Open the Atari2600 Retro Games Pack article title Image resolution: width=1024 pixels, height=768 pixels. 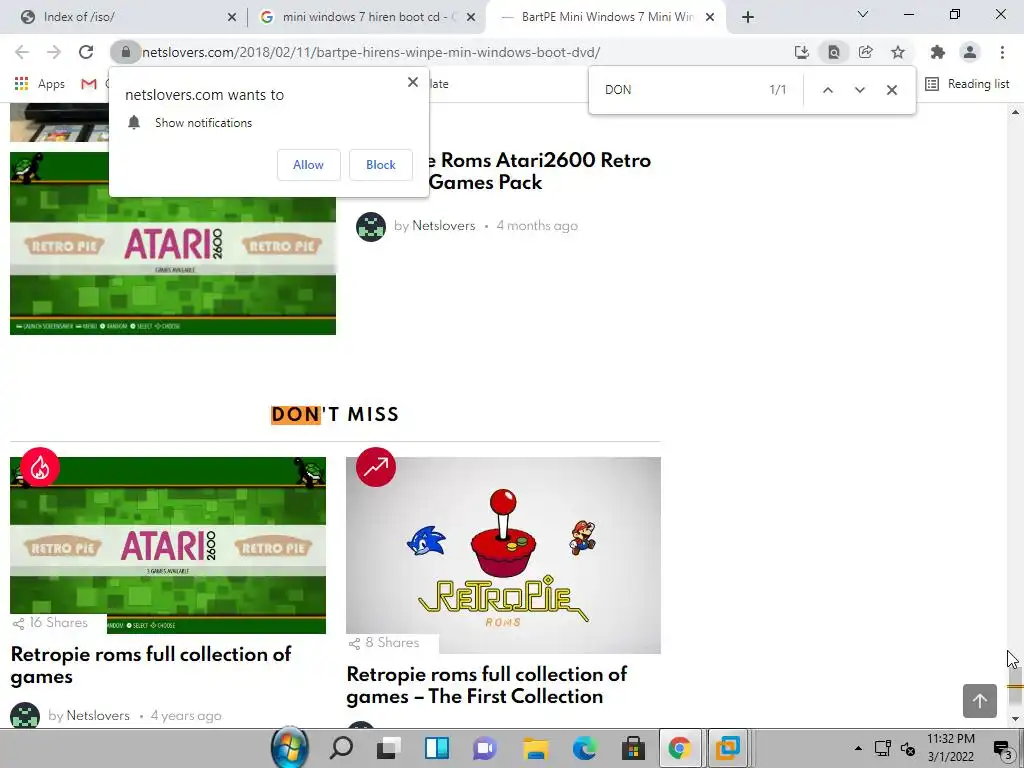coord(539,171)
